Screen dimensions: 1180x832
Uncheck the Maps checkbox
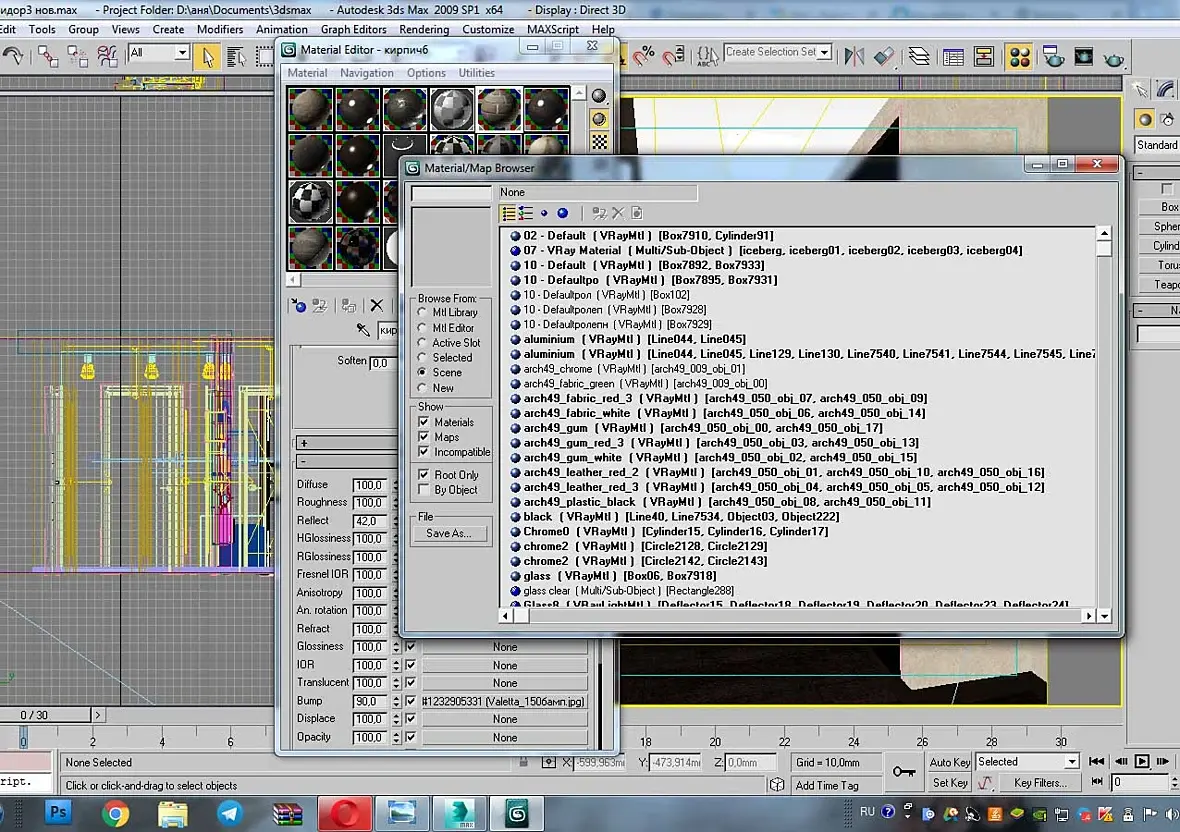point(424,437)
